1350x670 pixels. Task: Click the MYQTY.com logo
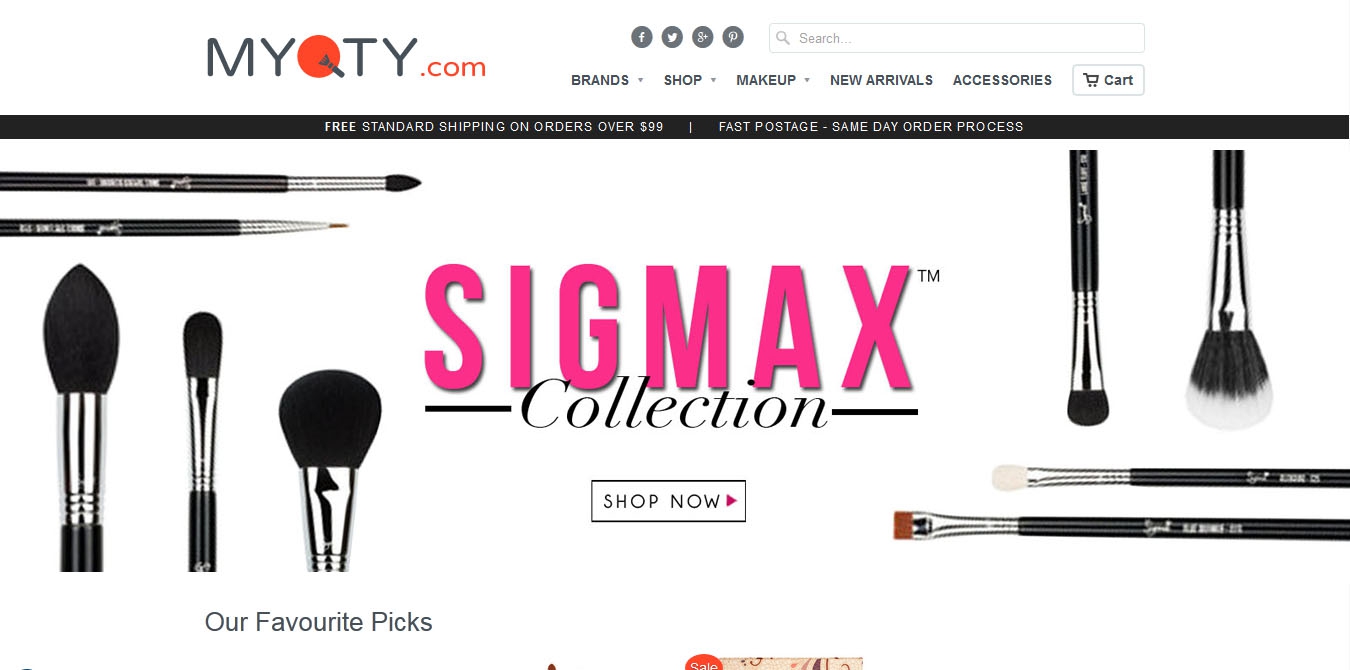click(346, 57)
